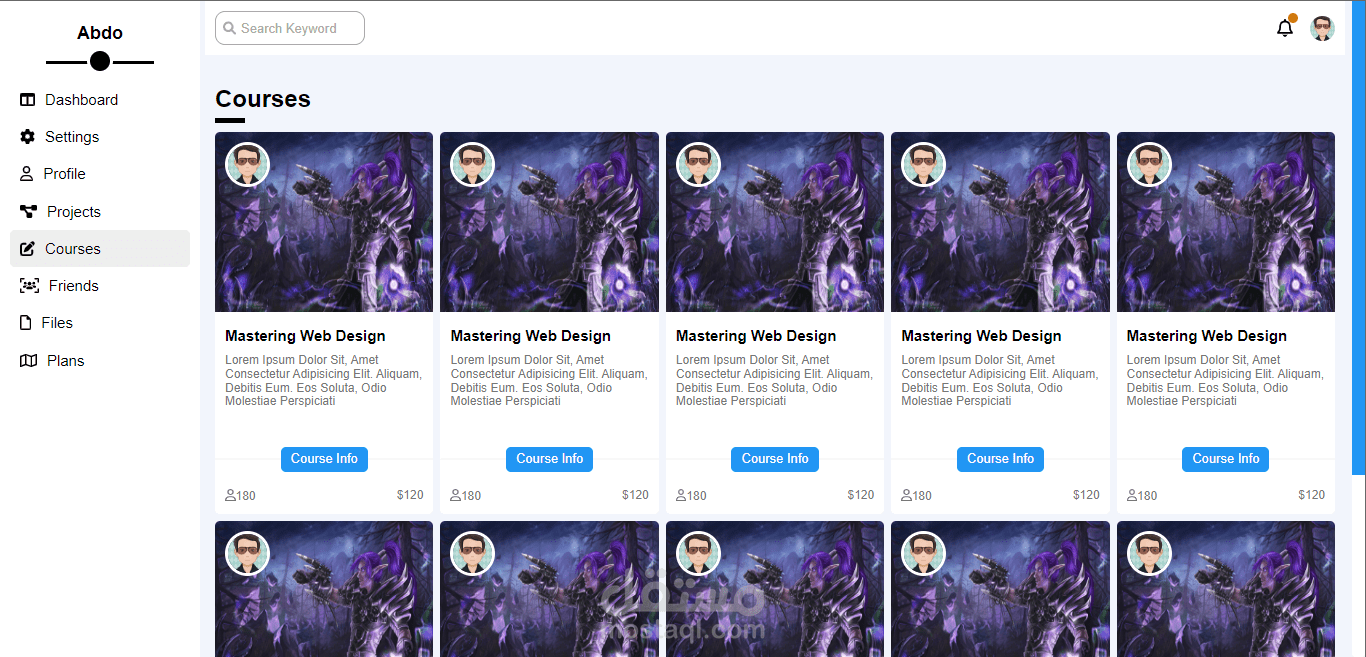Click the Settings gear icon in sidebar
Viewport: 1366px width, 657px height.
point(27,137)
